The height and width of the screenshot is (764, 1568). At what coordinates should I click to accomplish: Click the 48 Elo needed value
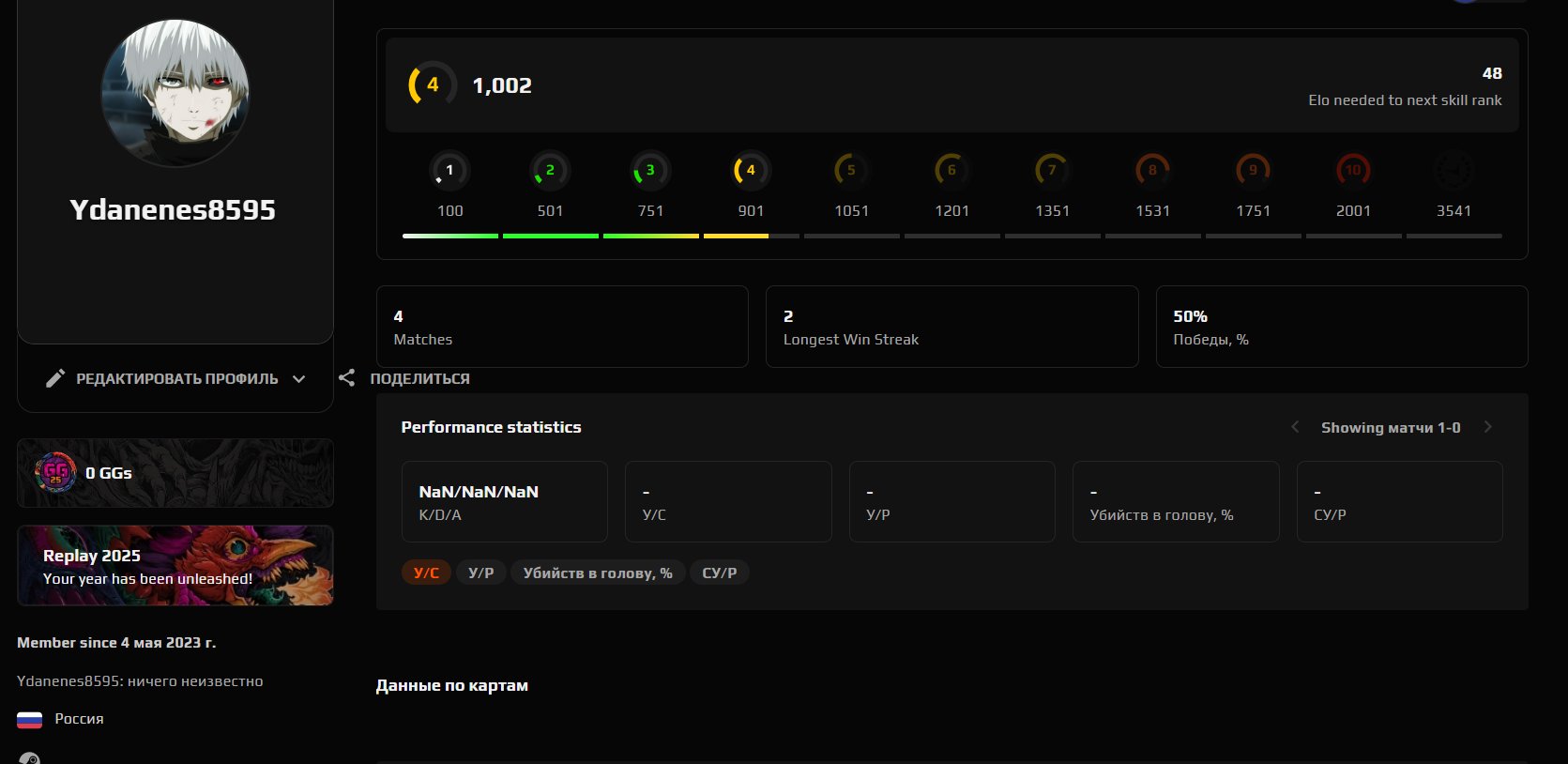point(1492,73)
